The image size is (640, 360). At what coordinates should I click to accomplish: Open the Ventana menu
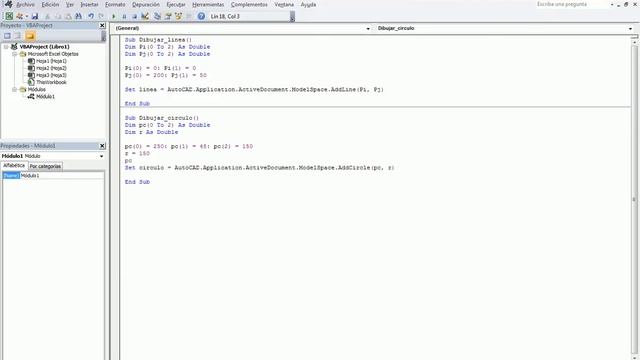coord(284,4)
